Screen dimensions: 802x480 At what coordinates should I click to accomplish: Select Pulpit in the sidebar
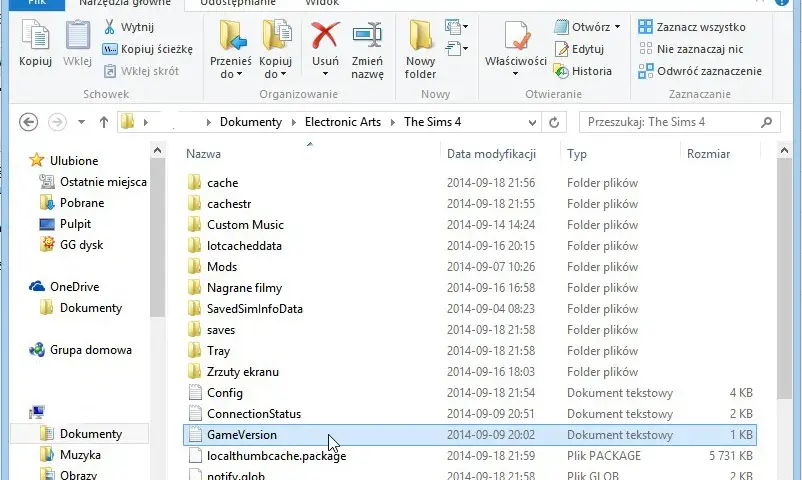65,224
